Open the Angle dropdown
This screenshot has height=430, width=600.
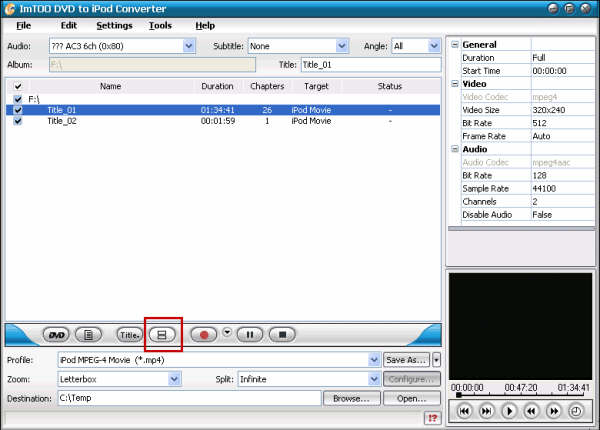pos(434,46)
